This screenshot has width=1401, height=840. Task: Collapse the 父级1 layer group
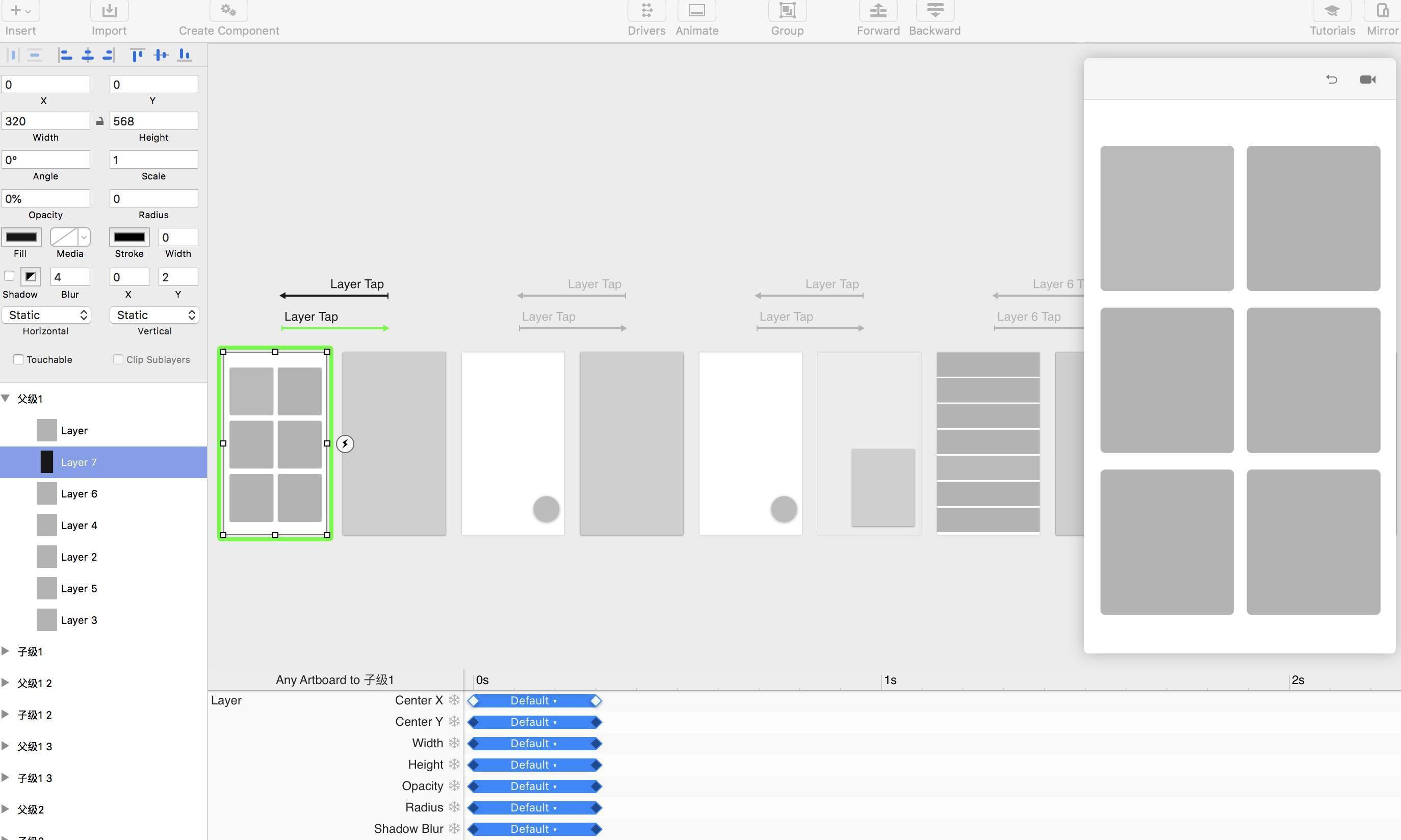coord(6,399)
